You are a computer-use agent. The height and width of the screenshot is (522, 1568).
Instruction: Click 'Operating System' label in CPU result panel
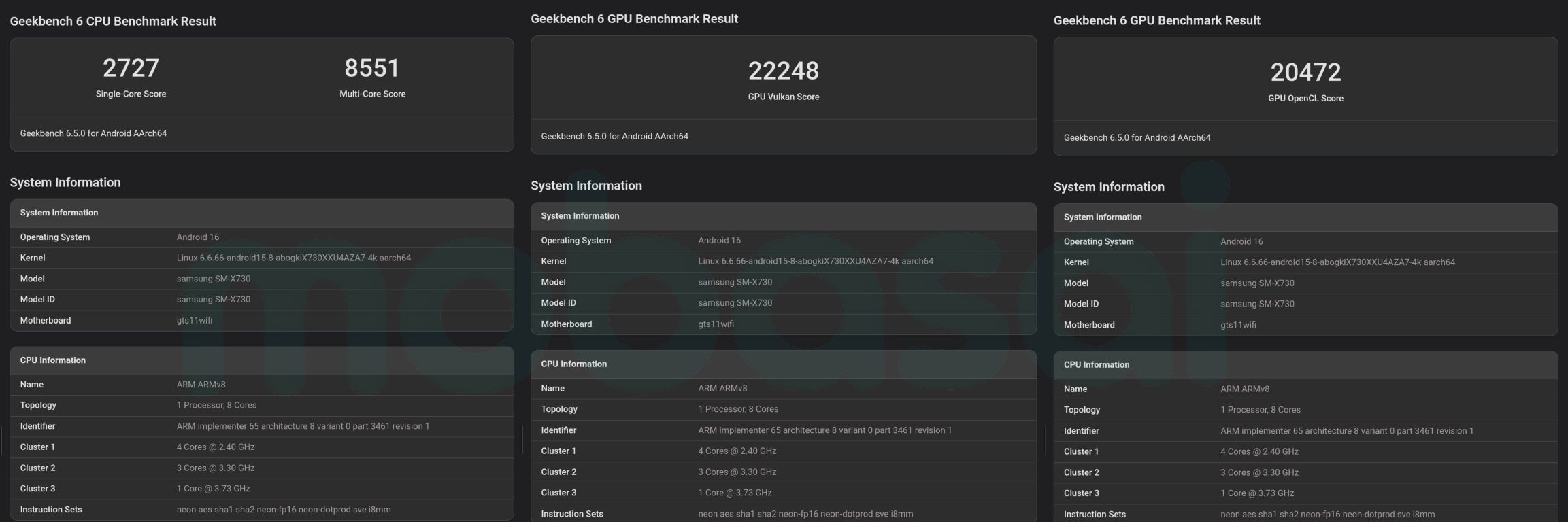pos(54,237)
